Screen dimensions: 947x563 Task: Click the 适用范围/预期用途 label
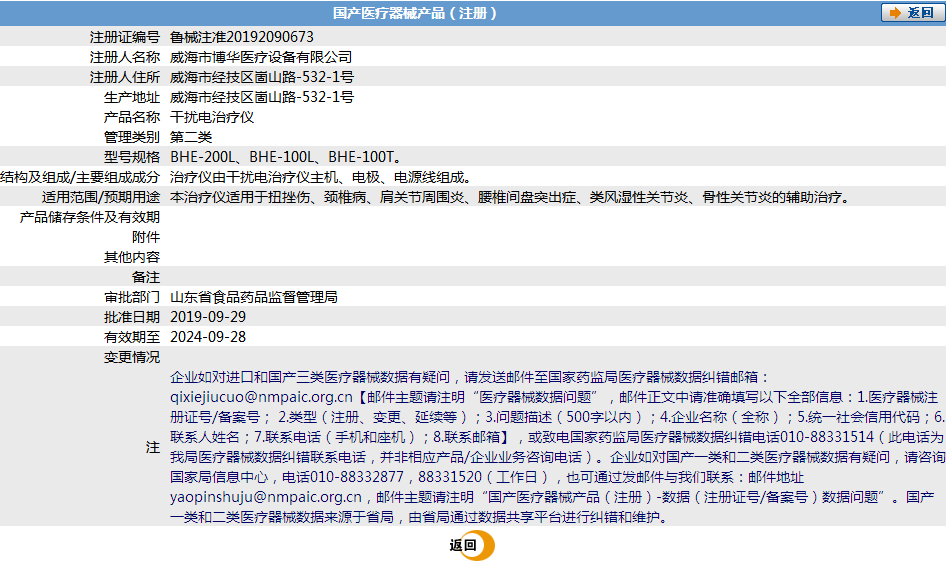pyautogui.click(x=101, y=197)
